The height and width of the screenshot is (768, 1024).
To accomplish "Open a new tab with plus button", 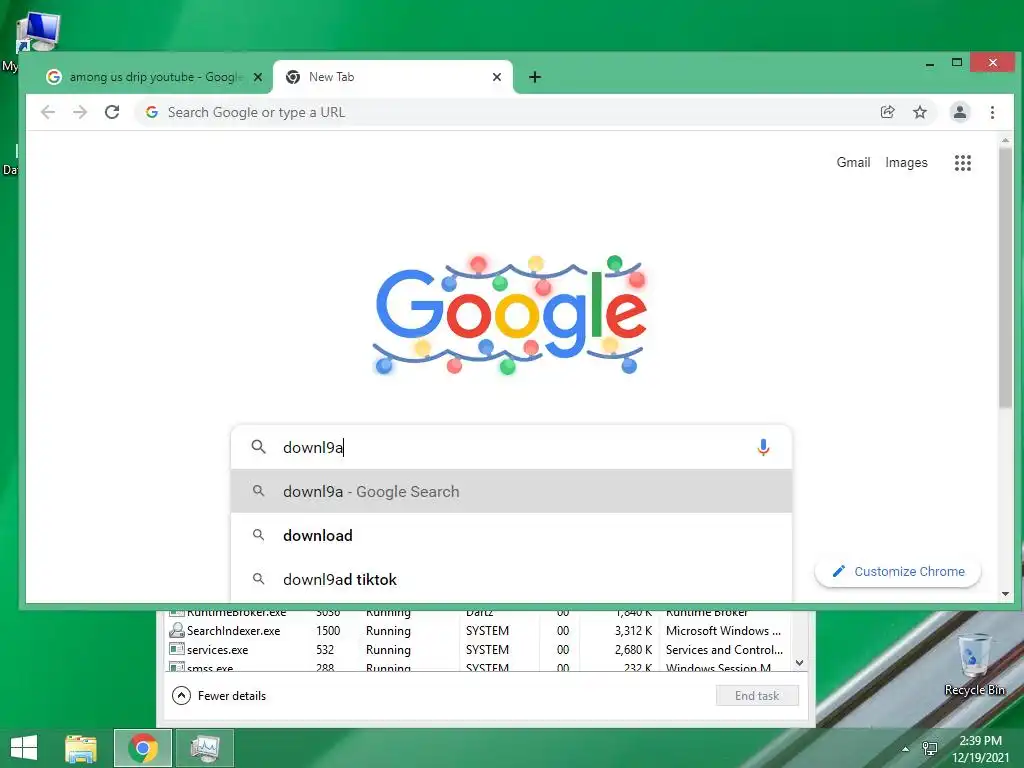I will 535,77.
